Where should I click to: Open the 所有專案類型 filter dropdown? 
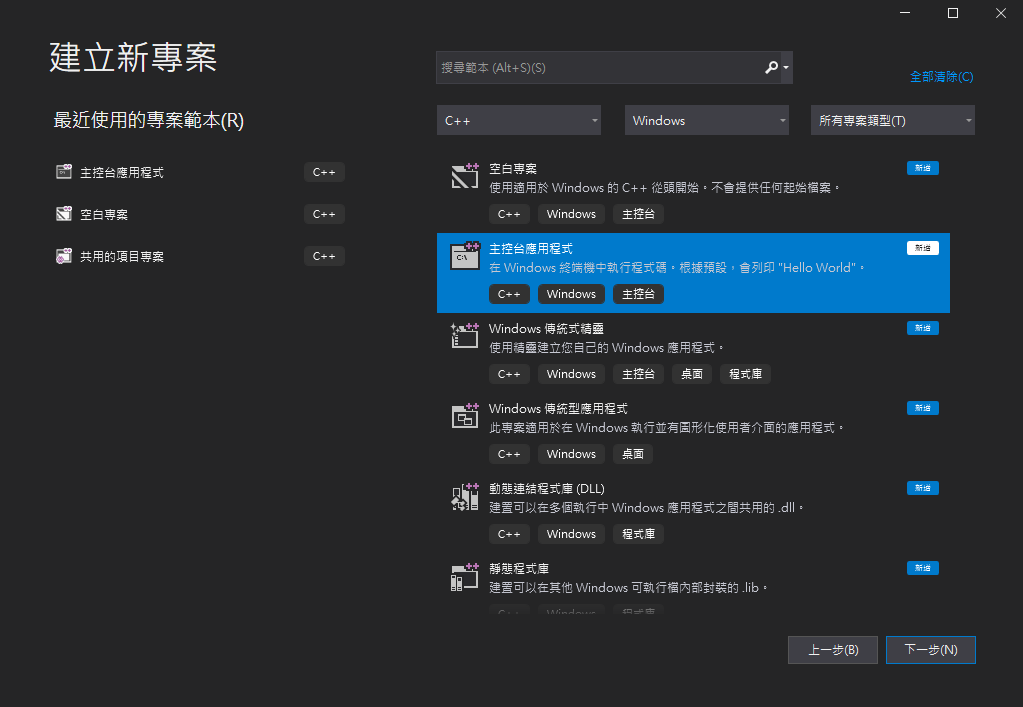pos(893,120)
